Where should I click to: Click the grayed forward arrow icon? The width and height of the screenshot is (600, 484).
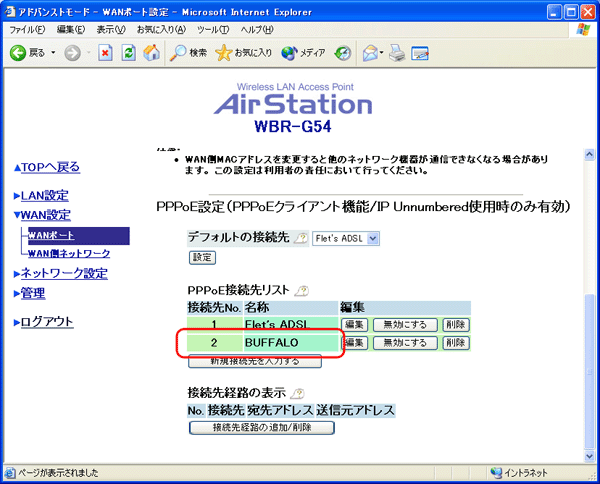(72, 53)
